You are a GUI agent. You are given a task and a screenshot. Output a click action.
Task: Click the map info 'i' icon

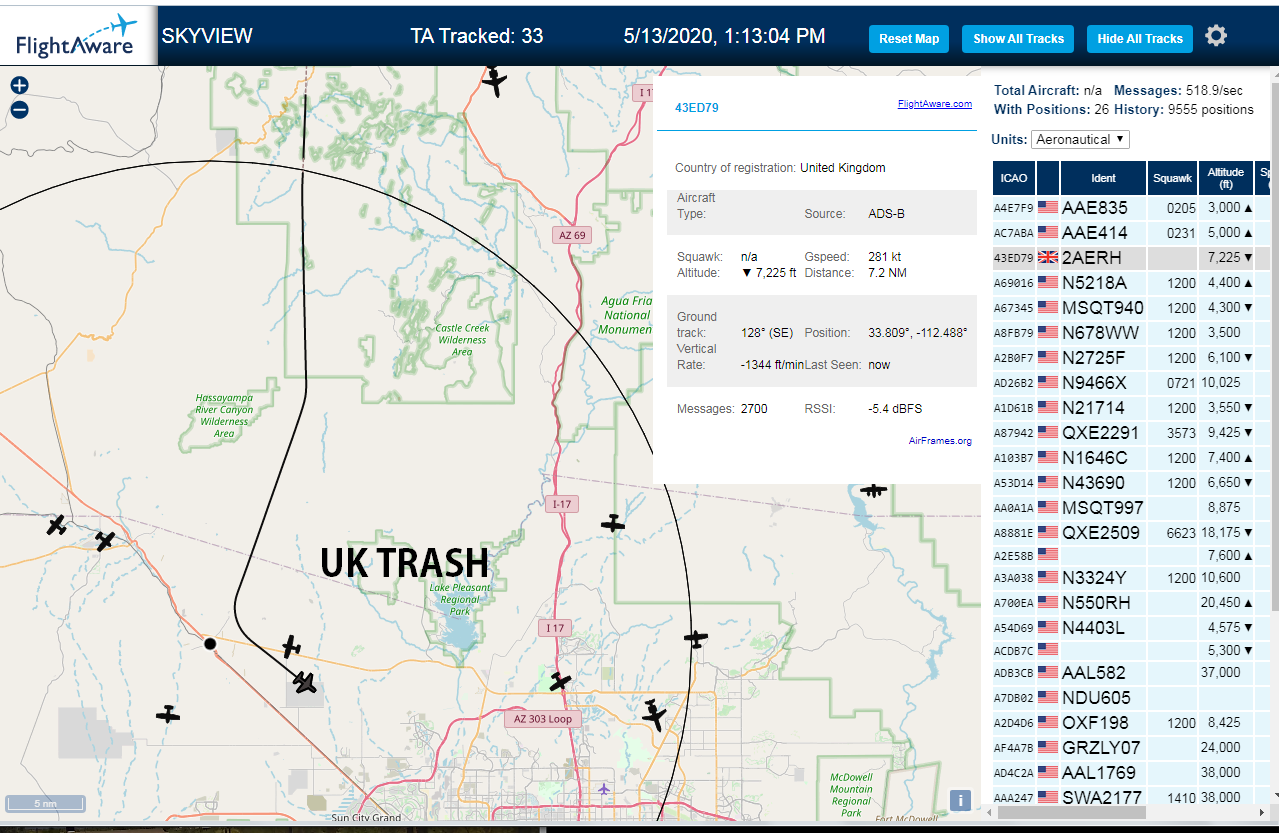(960, 800)
